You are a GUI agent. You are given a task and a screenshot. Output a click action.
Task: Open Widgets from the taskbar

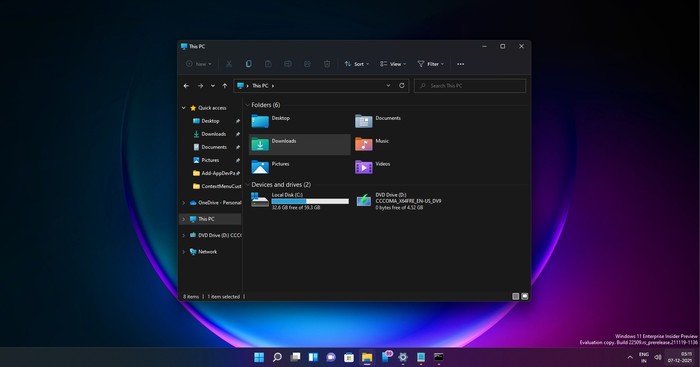pos(313,357)
